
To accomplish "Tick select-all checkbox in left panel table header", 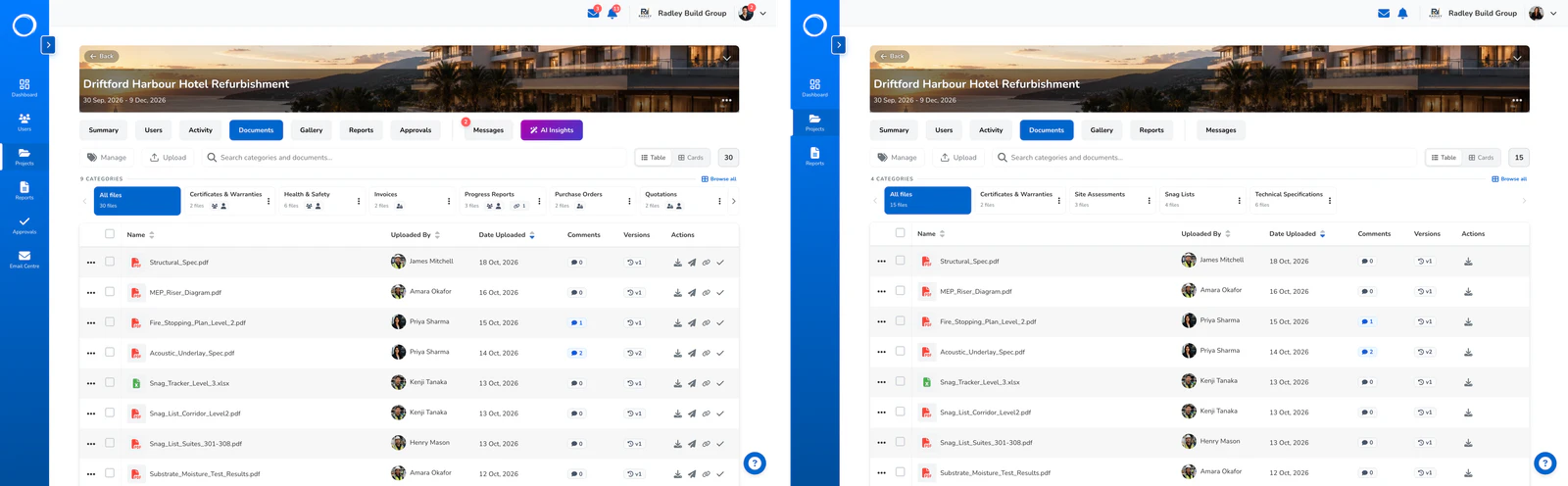I will (110, 234).
